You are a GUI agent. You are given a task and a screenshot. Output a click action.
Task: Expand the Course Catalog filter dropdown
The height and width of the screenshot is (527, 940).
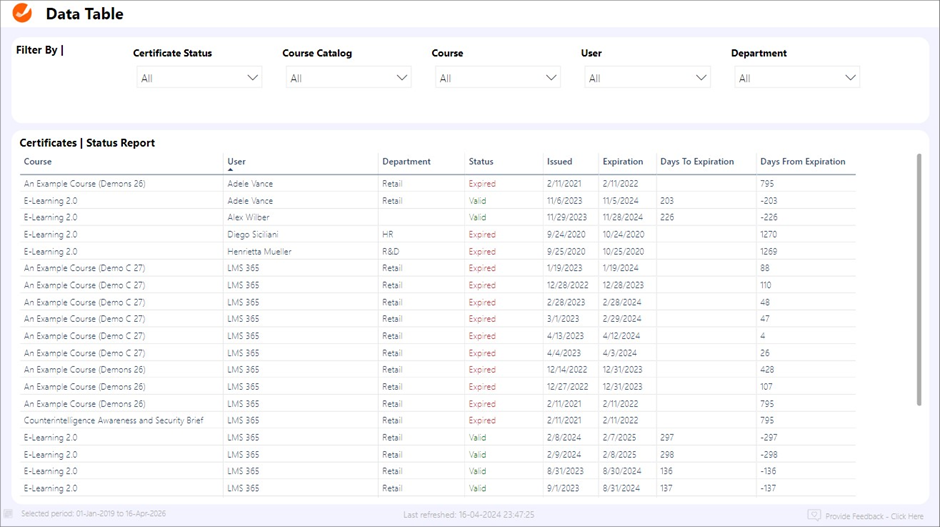click(x=348, y=78)
